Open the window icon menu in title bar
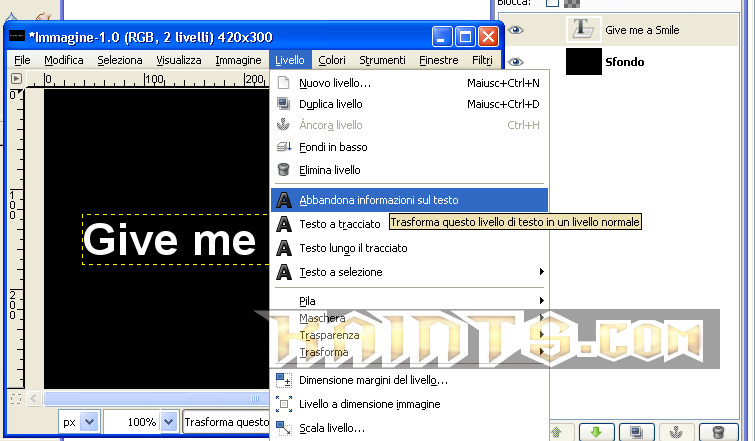This screenshot has width=755, height=441. pos(17,36)
